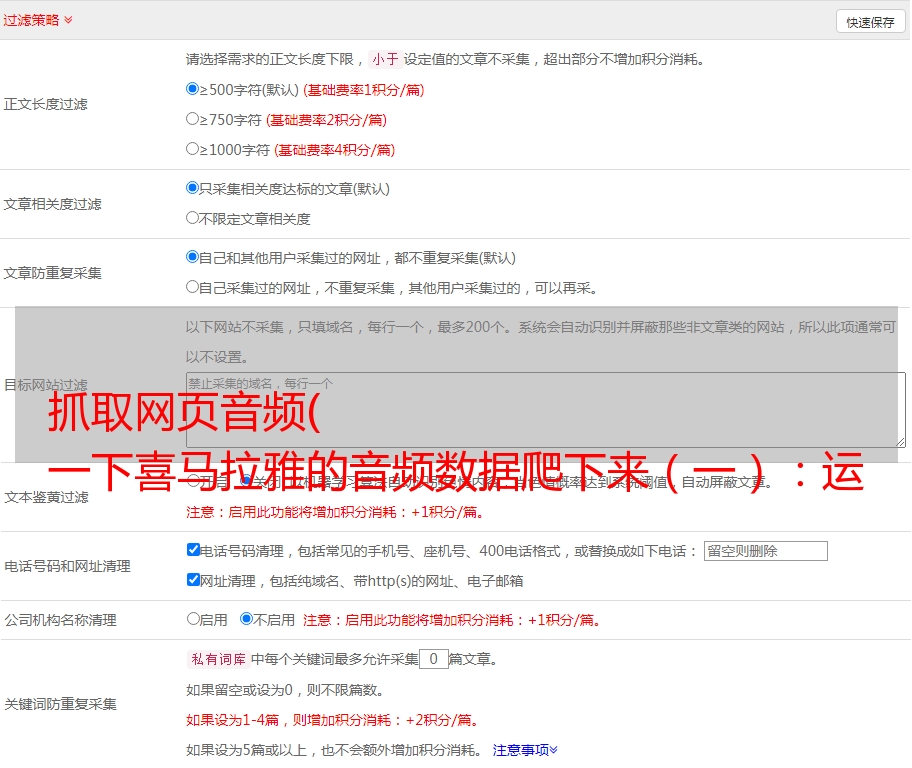Image resolution: width=912 pixels, height=768 pixels.
Task: Choose 只采集相关度达标的文章(默认) option
Action: point(192,188)
